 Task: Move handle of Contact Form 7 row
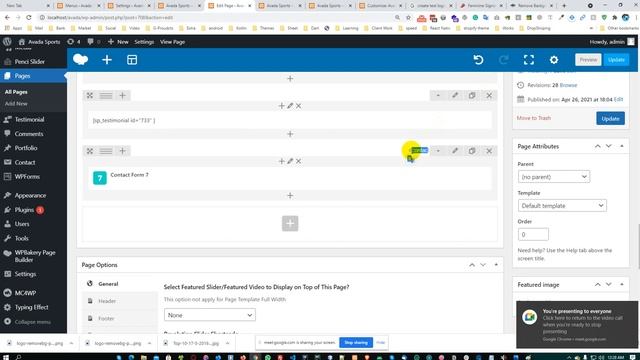coord(90,151)
